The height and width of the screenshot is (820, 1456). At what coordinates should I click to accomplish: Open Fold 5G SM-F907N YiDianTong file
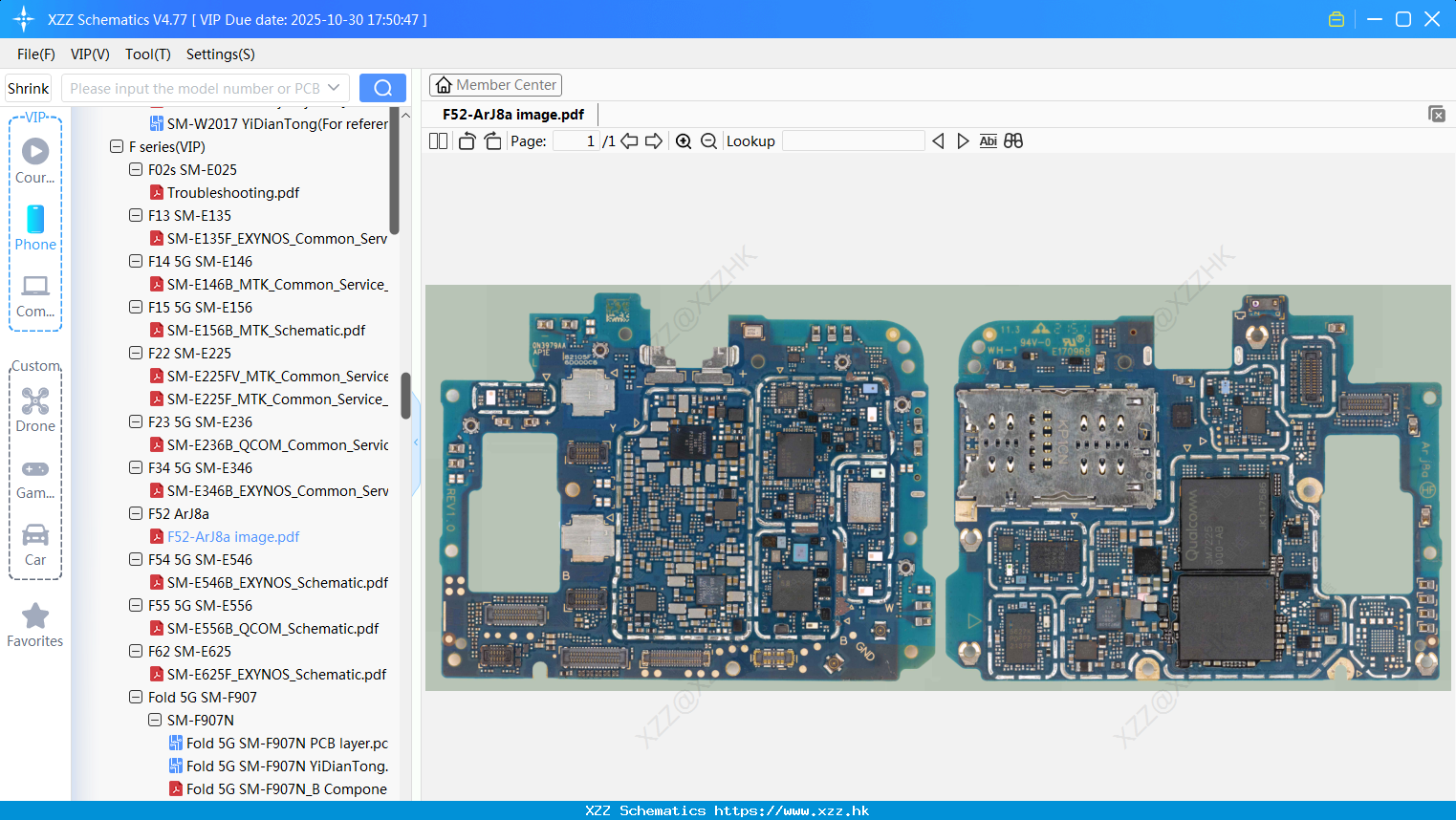click(x=287, y=766)
